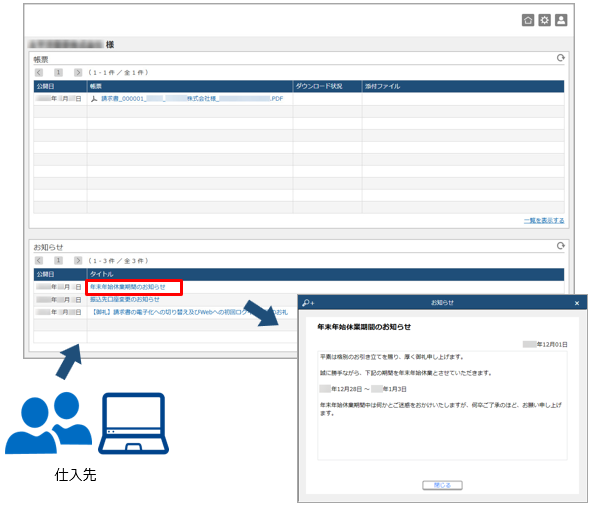The width and height of the screenshot is (591, 508).
Task: Go to previous page in お知らせ list
Action: tap(39, 260)
